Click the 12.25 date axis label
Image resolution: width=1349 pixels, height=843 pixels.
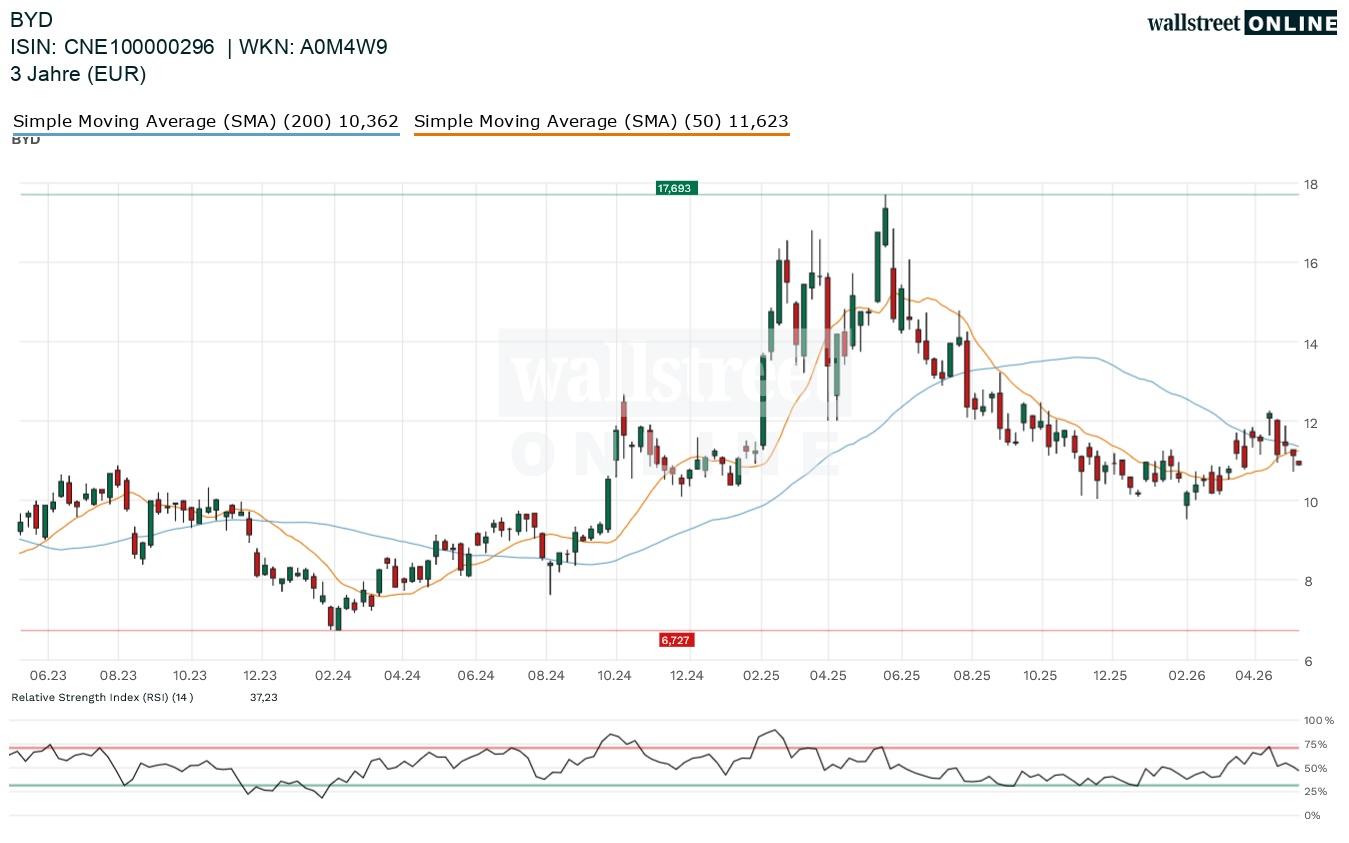pos(1112,676)
